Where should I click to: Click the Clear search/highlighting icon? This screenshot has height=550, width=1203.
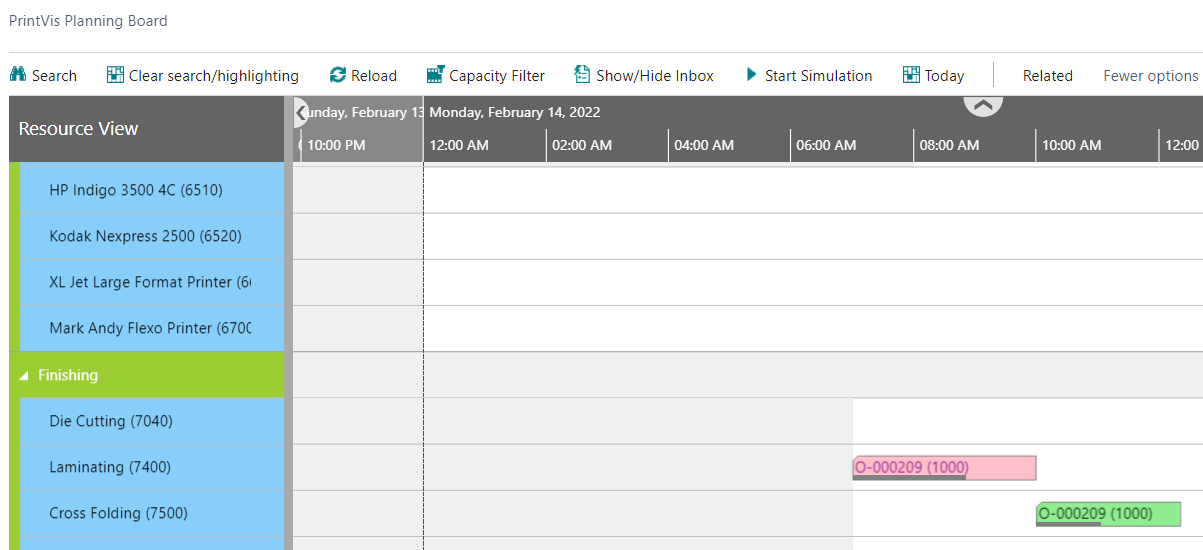pos(115,75)
